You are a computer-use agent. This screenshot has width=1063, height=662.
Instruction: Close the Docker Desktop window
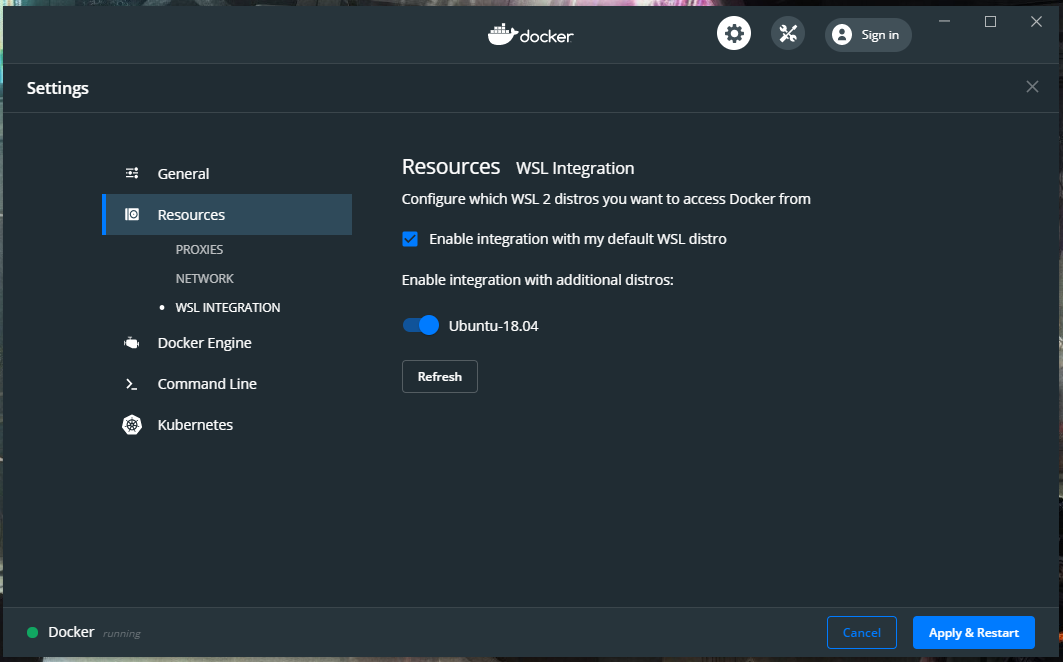(1036, 22)
